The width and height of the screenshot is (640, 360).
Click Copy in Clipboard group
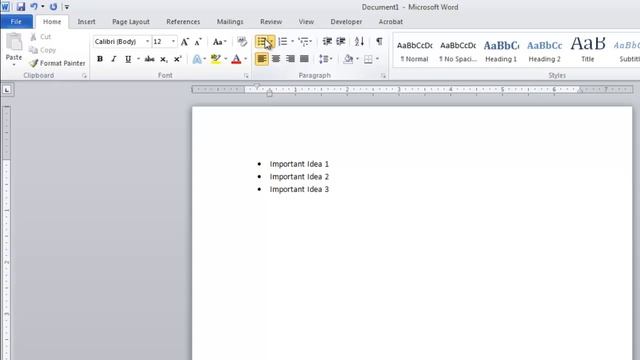click(x=42, y=50)
